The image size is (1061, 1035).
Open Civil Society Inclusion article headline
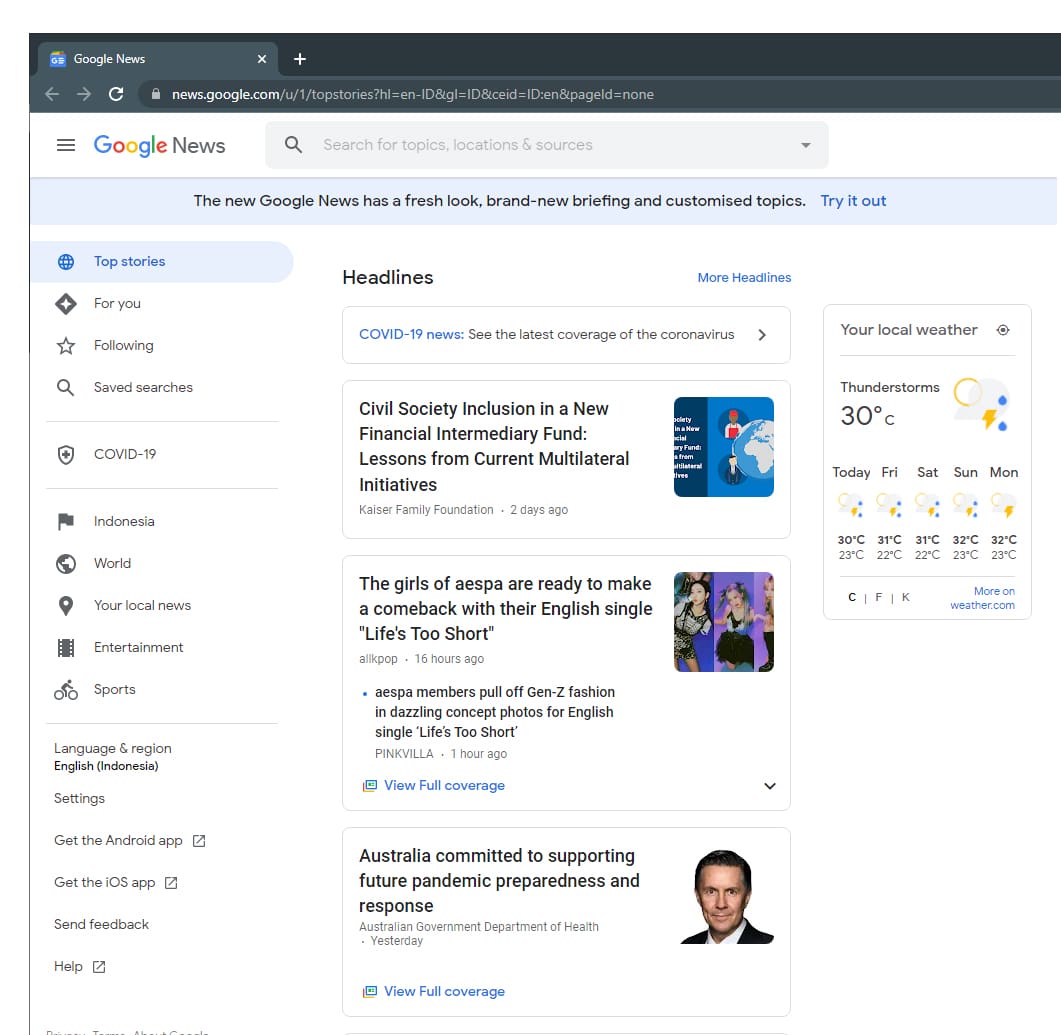pyautogui.click(x=494, y=446)
